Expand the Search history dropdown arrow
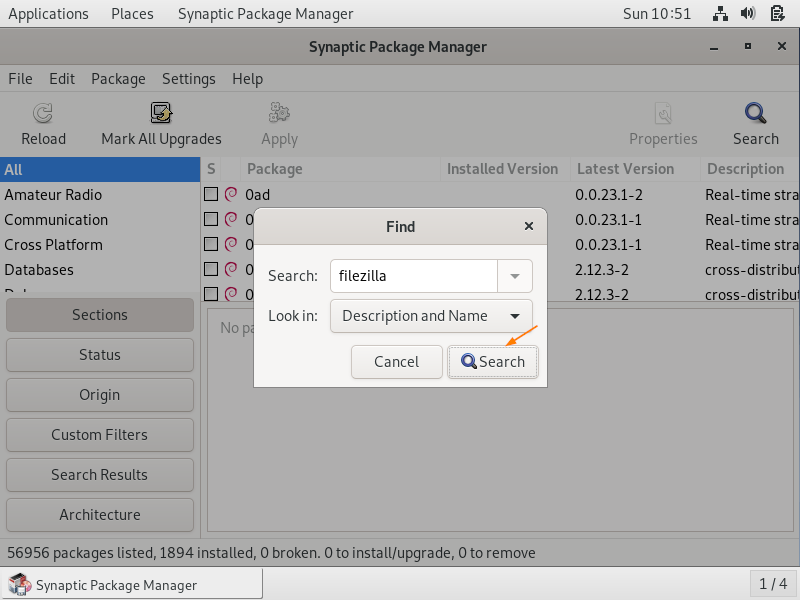800x600 pixels. 515,276
